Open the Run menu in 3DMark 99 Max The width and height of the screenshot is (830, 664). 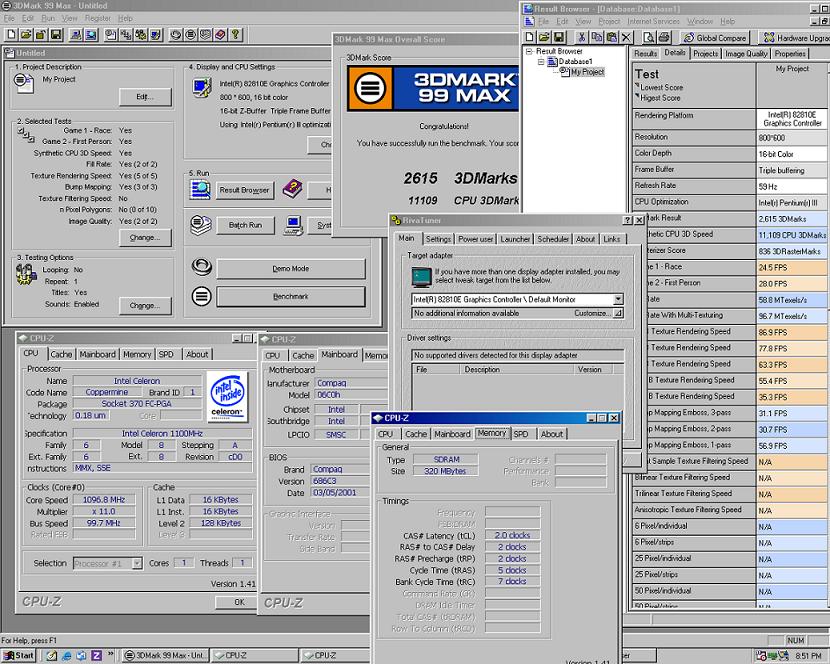(x=48, y=18)
